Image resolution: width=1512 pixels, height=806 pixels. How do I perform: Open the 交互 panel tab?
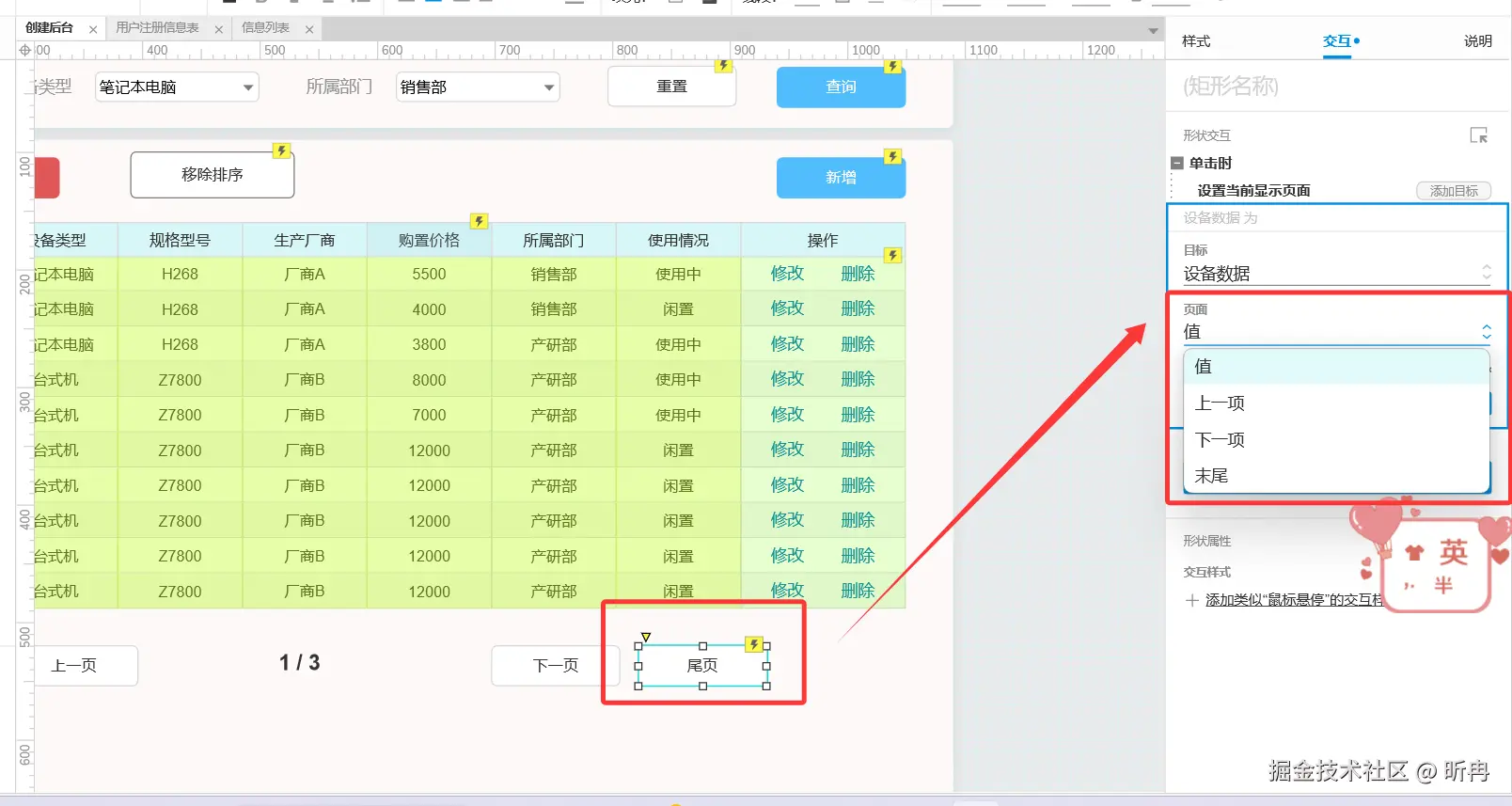pos(1337,41)
